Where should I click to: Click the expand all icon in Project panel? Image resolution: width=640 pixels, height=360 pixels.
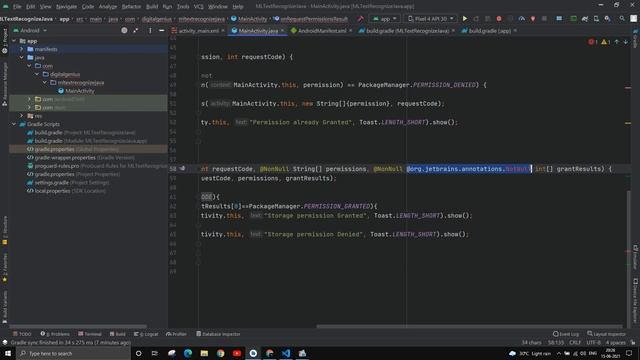(x=136, y=31)
